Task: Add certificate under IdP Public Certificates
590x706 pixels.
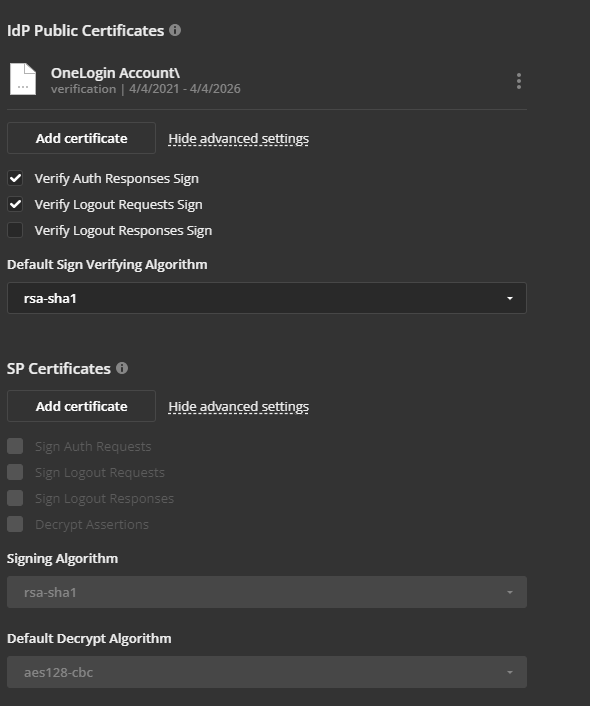Action: [x=82, y=138]
